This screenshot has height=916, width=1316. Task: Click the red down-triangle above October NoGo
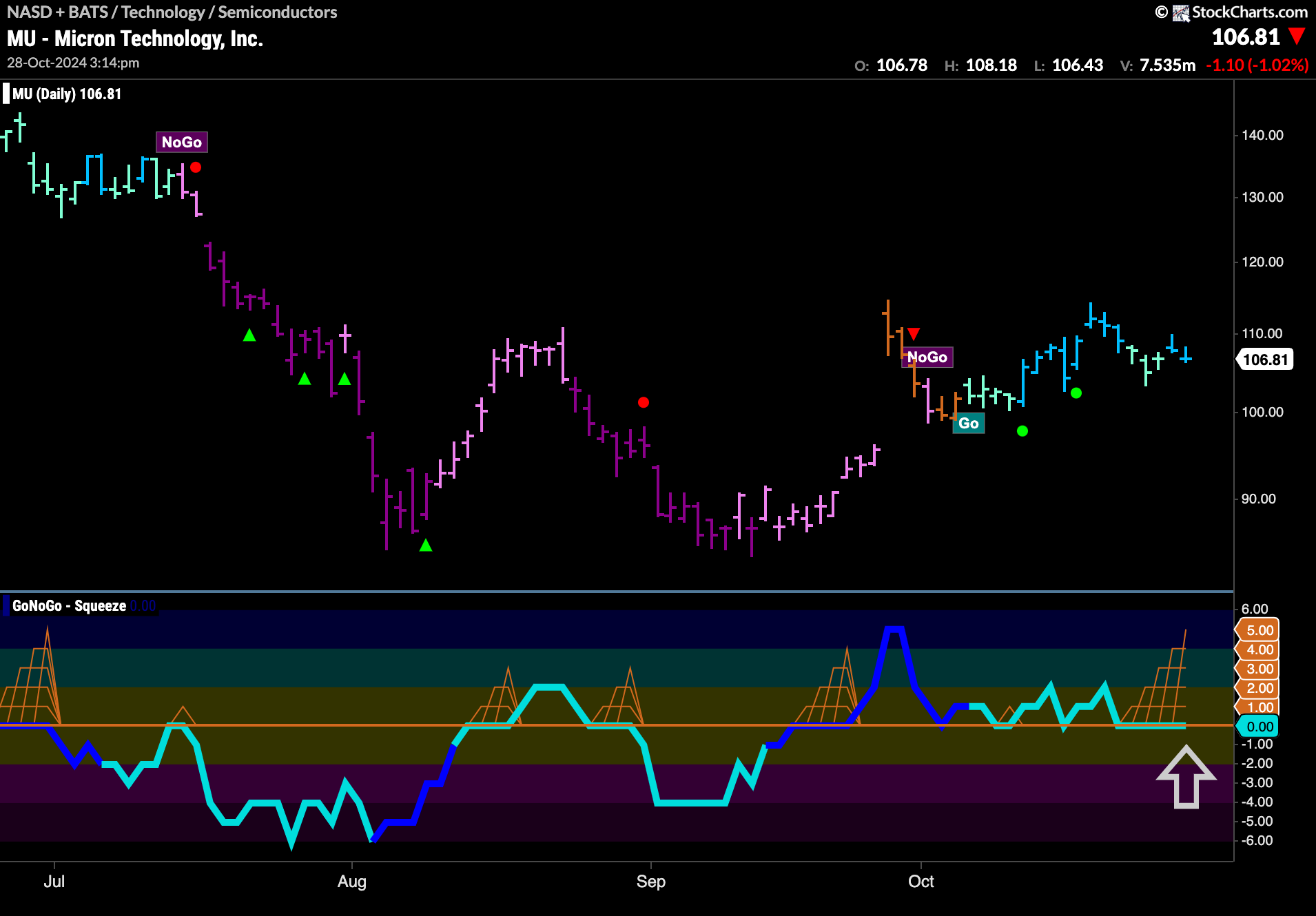click(914, 334)
